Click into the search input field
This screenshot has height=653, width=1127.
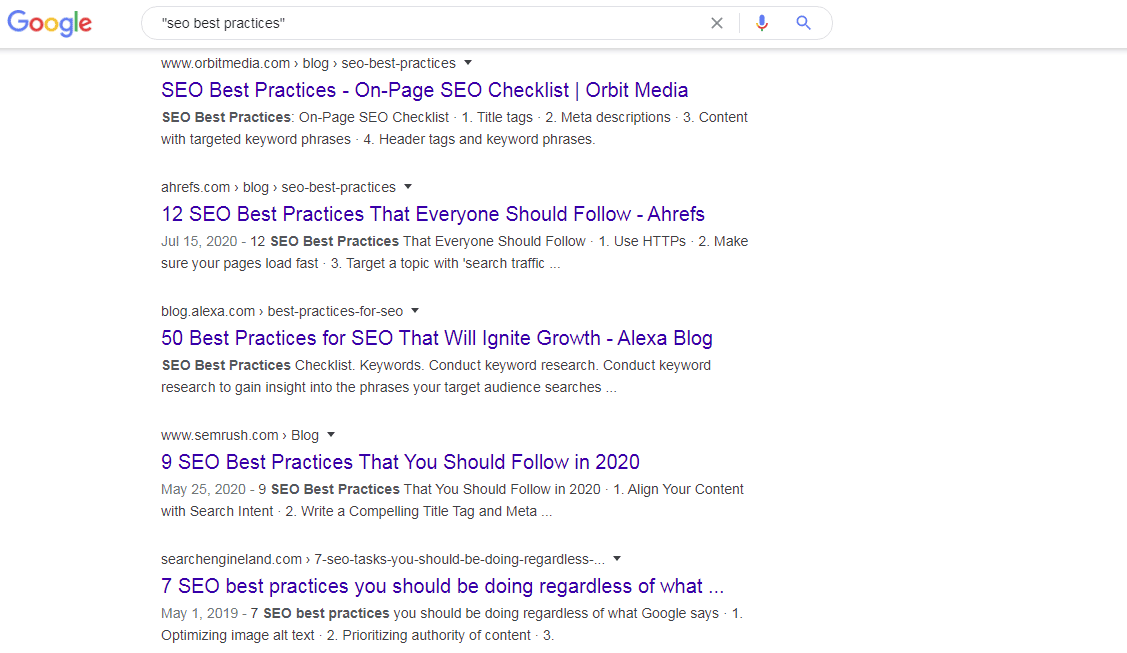pos(420,23)
